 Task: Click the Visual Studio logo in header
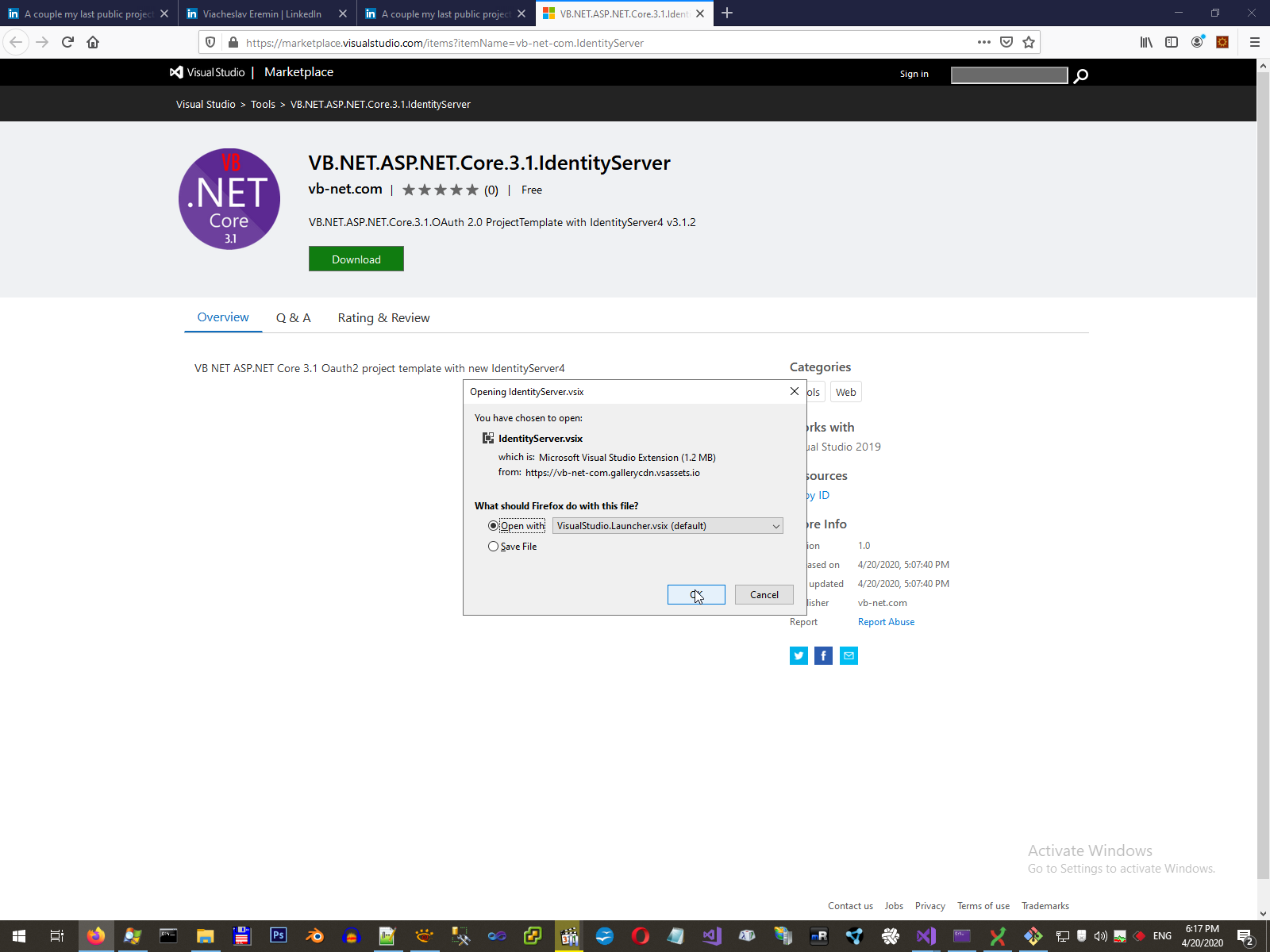(x=207, y=72)
